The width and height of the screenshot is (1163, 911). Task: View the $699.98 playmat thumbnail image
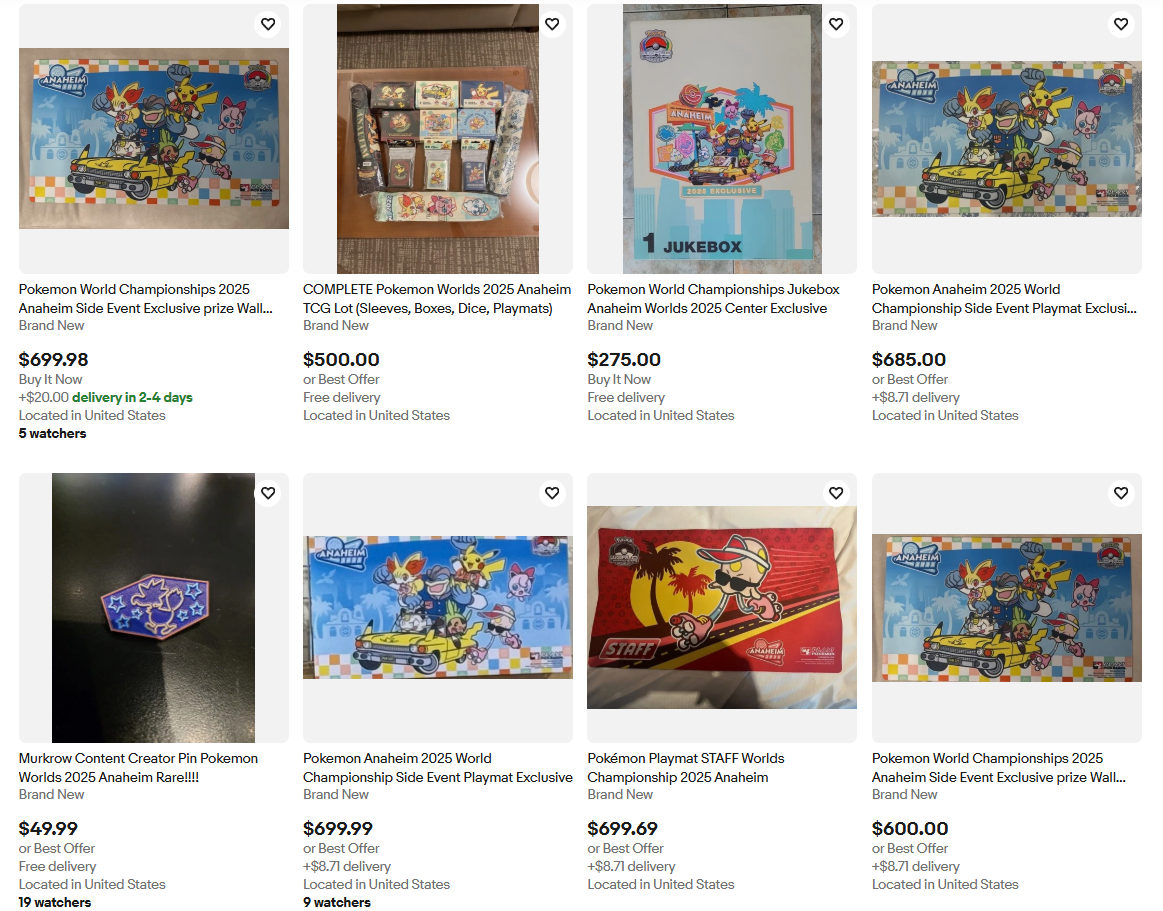coord(154,139)
